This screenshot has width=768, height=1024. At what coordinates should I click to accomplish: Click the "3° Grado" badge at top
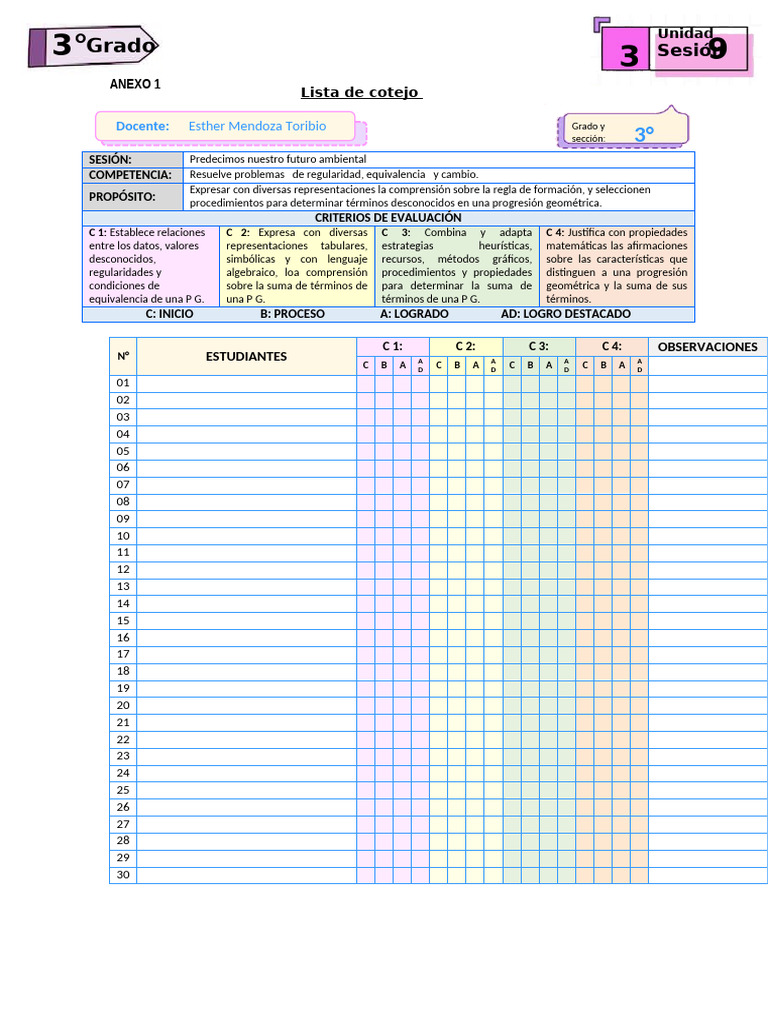click(x=93, y=46)
